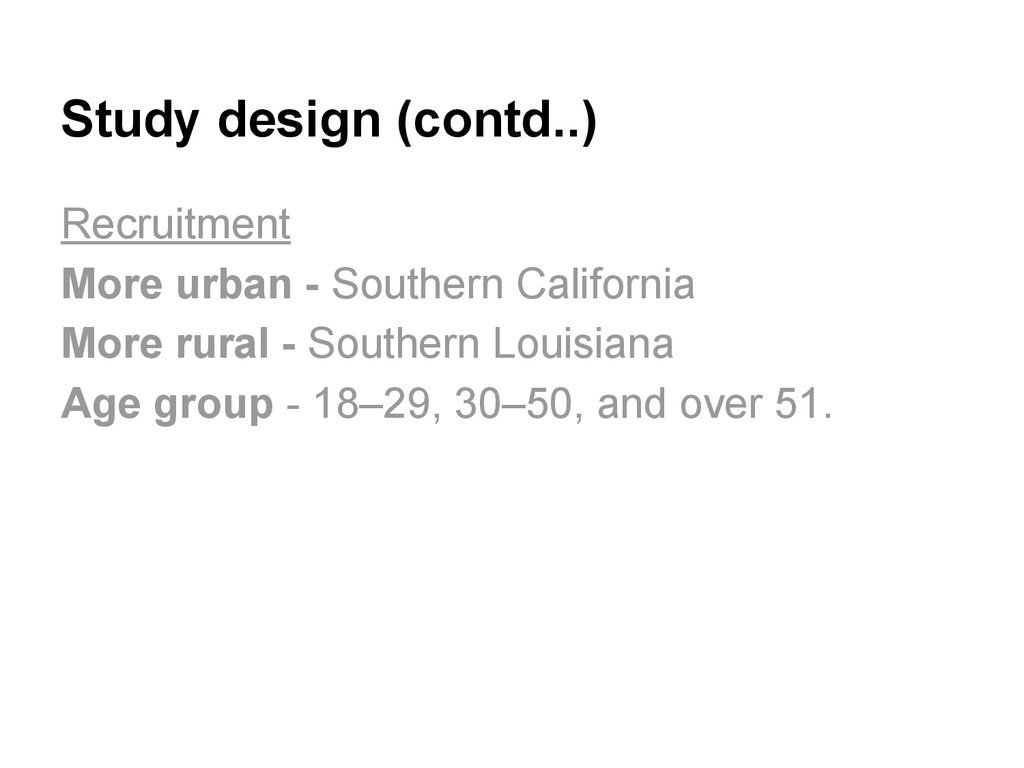
Task: Click the bold word rural
Action: (x=221, y=345)
